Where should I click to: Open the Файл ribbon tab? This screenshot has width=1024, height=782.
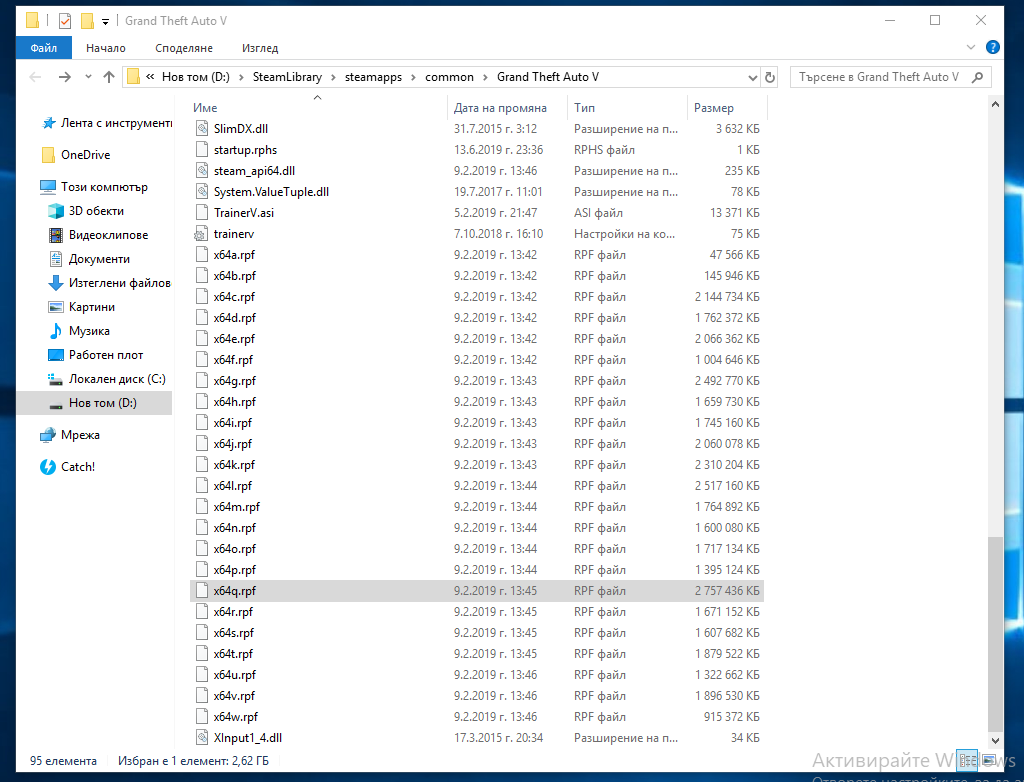[44, 48]
